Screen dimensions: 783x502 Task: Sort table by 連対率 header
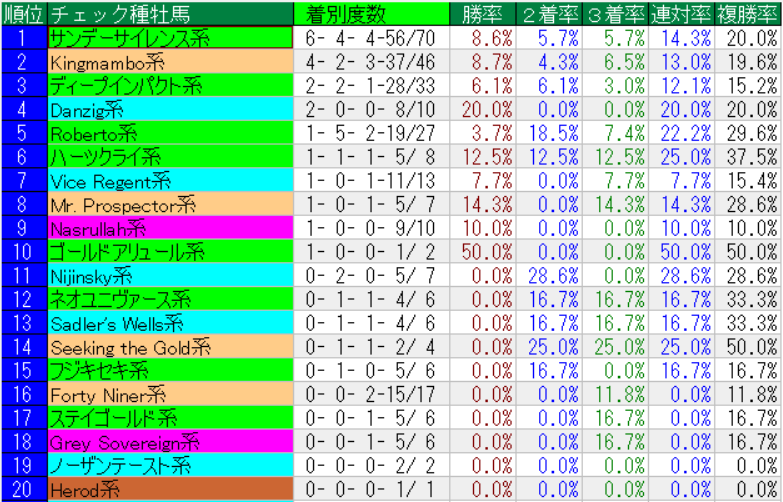(x=682, y=14)
